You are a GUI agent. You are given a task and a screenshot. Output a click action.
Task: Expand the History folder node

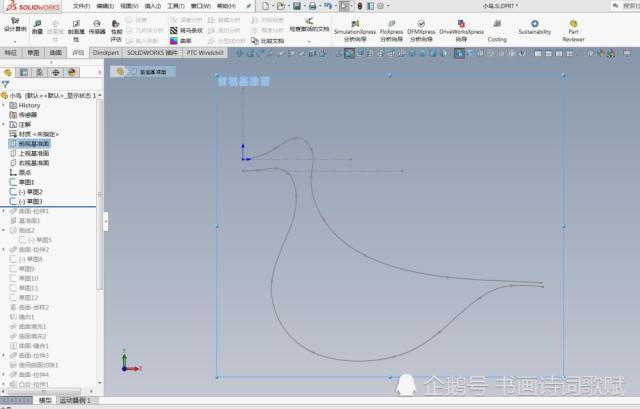pyautogui.click(x=4, y=105)
